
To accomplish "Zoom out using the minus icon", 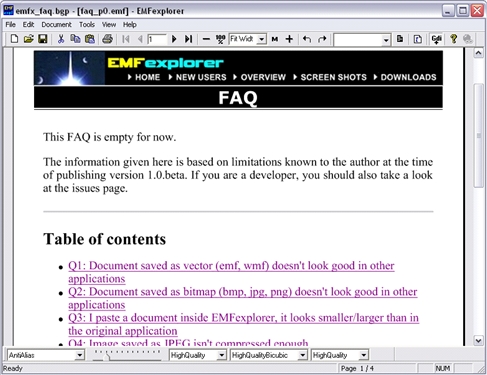I will tap(206, 39).
